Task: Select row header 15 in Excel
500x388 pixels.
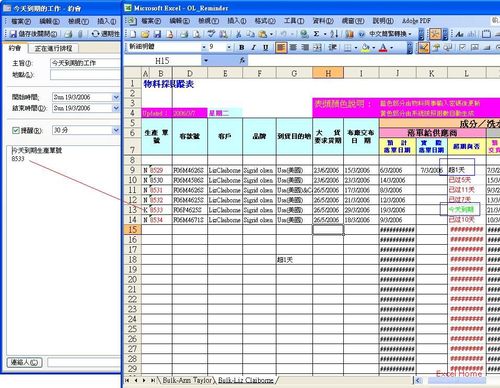Action: click(133, 229)
